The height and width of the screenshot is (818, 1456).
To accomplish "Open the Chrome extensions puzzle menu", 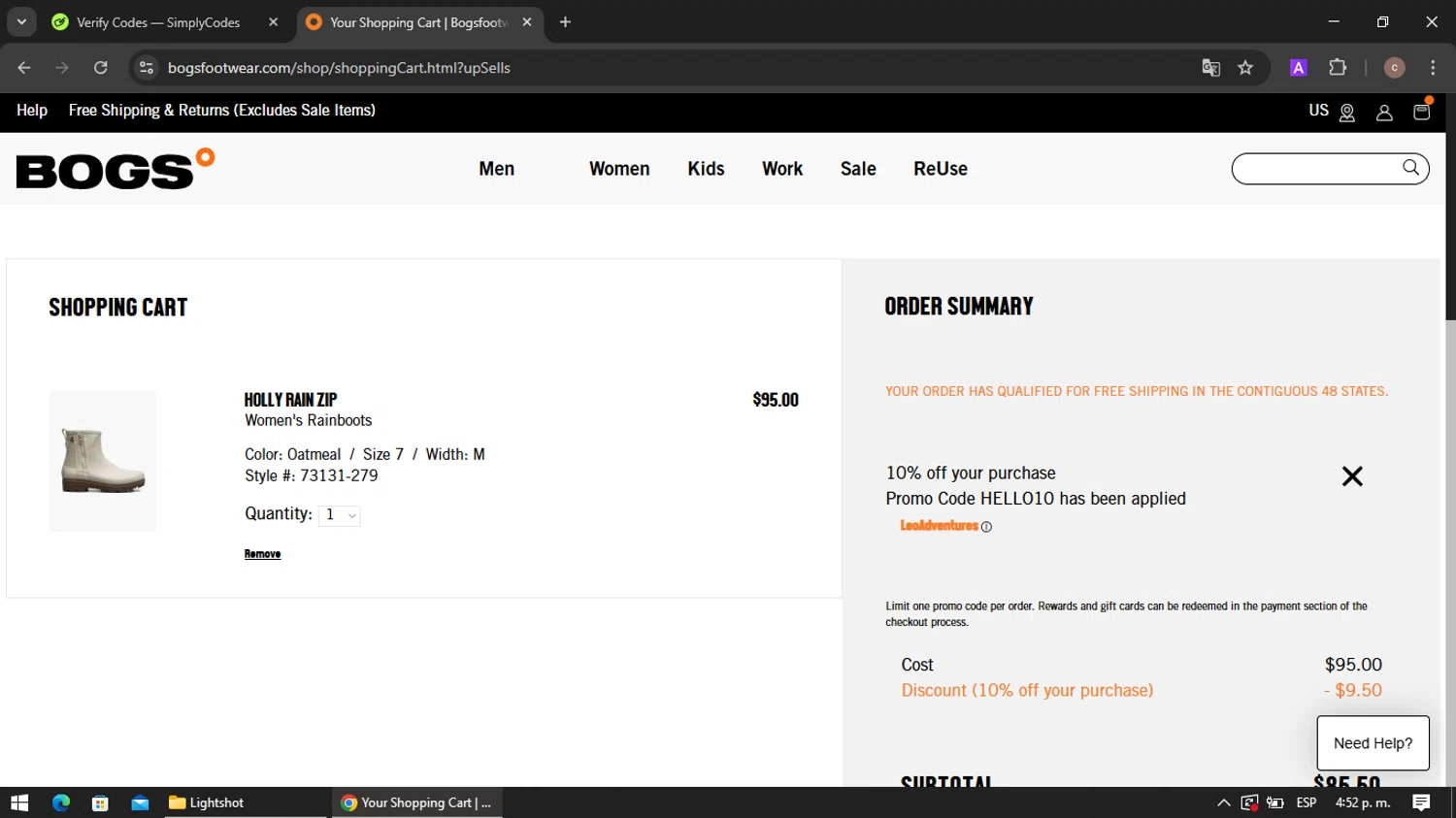I will click(x=1338, y=68).
